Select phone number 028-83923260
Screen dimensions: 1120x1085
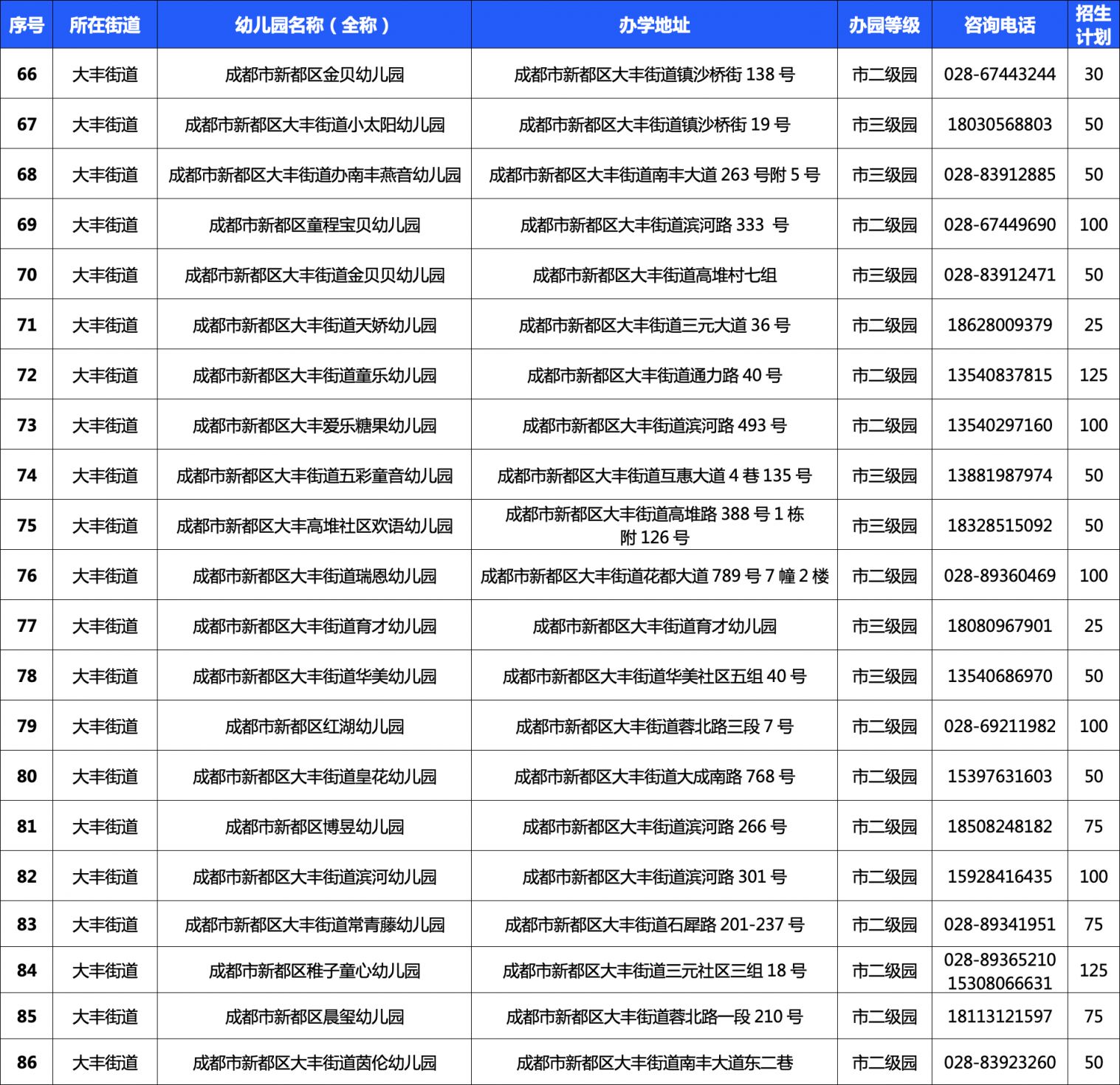click(x=1000, y=1064)
